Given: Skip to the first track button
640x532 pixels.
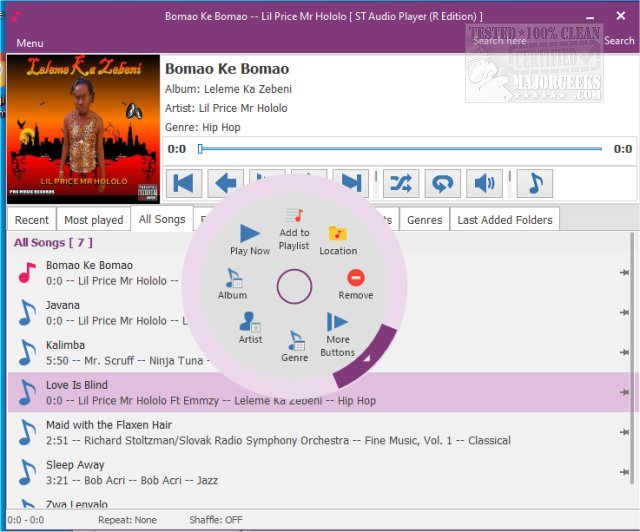Looking at the screenshot, I should tap(185, 183).
